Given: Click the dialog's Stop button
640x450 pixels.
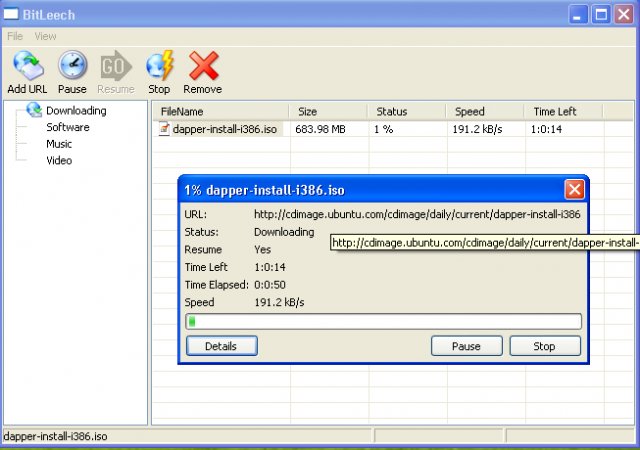Looking at the screenshot, I should 545,346.
